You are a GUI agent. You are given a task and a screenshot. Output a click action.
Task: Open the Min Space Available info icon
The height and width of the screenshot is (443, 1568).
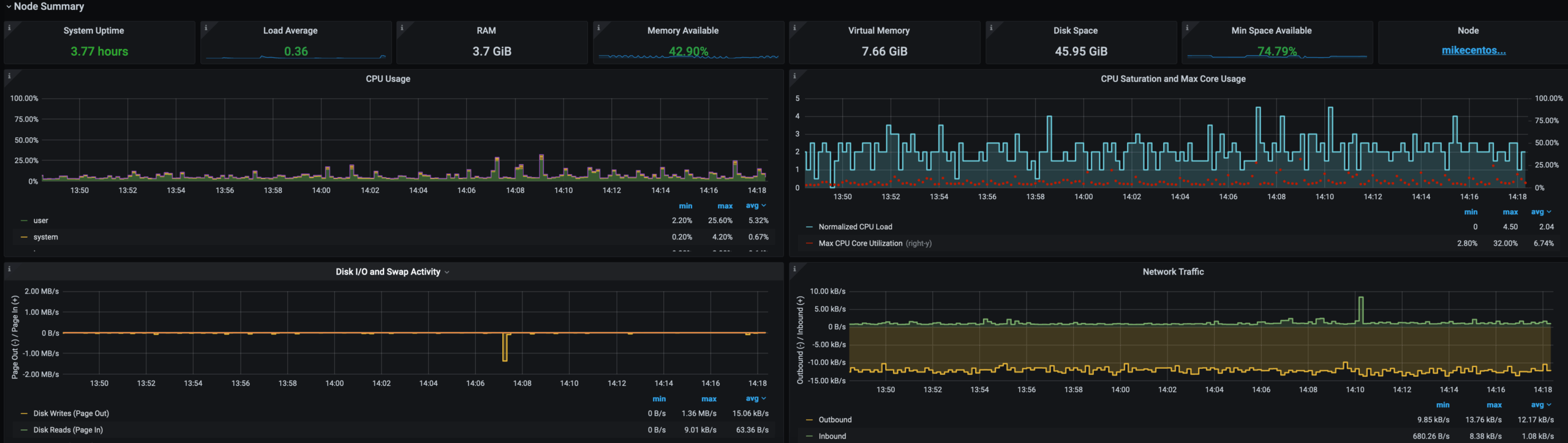pos(1187,28)
